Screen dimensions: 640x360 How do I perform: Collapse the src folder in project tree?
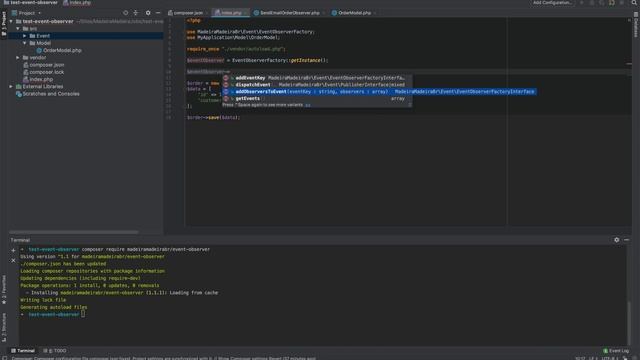[x=18, y=29]
